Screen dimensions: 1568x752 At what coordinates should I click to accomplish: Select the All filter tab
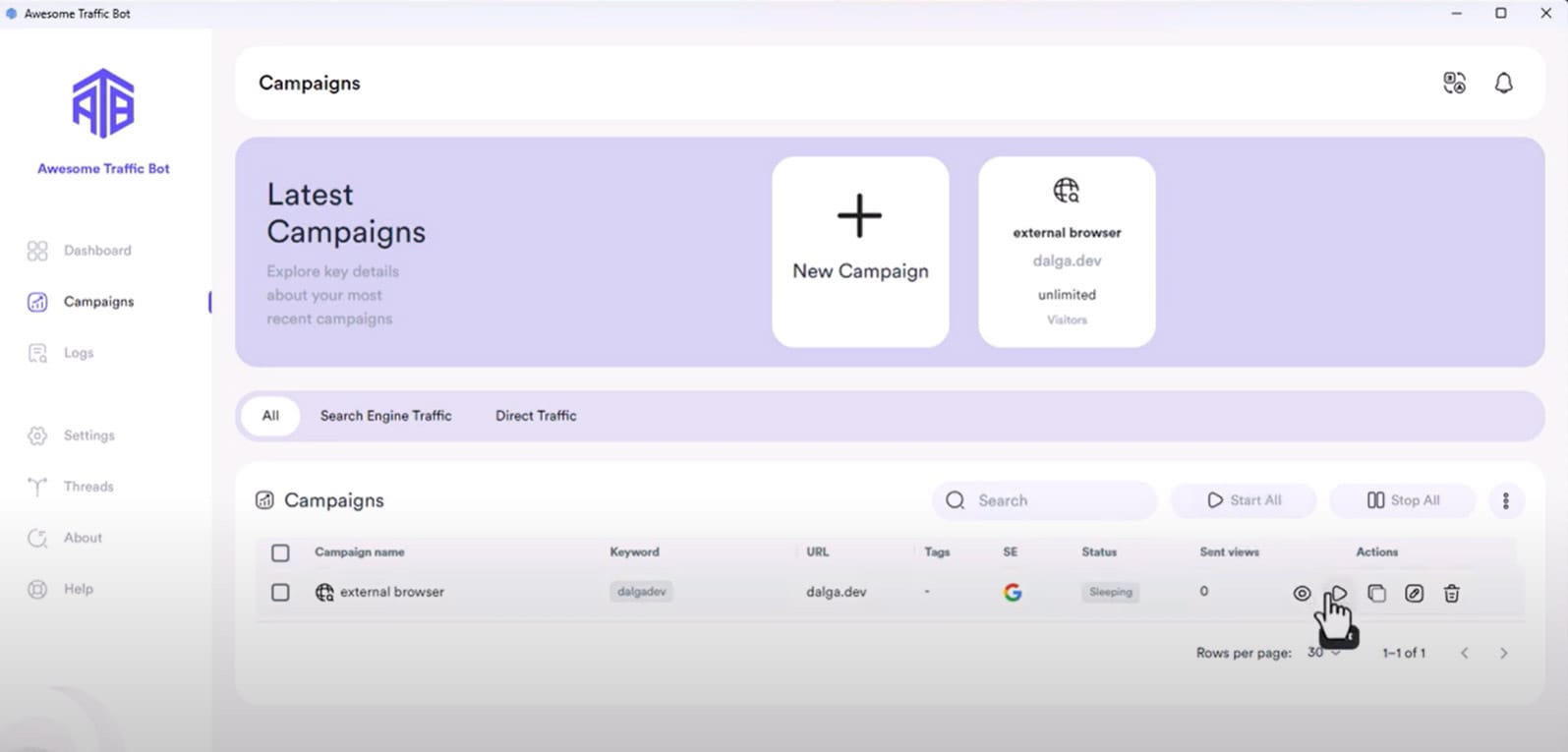coord(270,416)
